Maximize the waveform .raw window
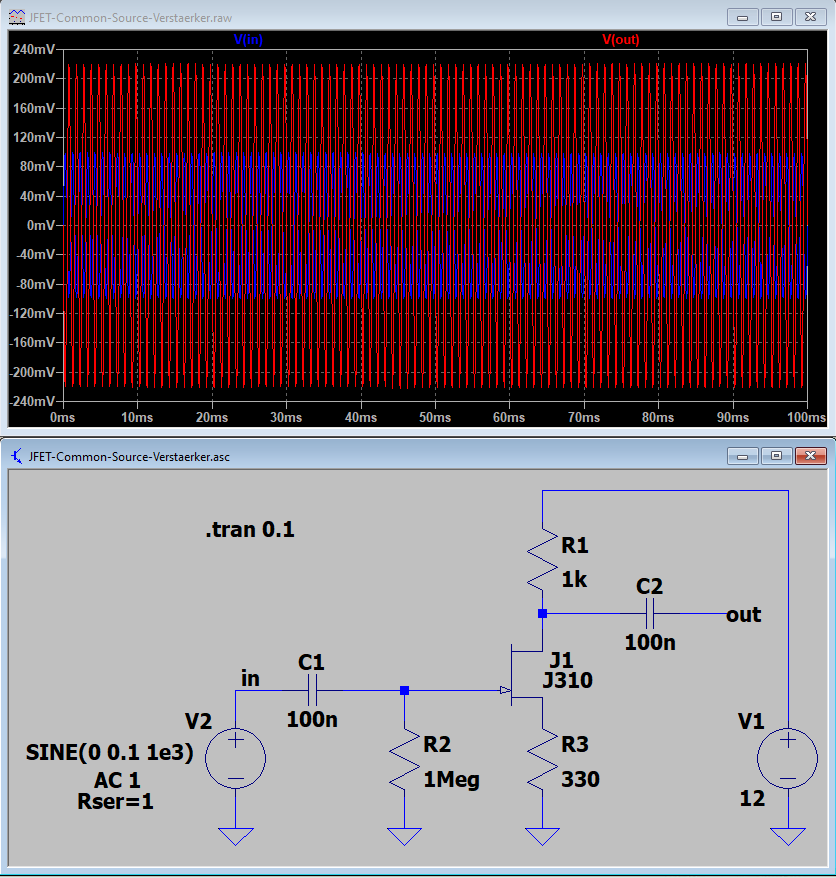Image resolution: width=836 pixels, height=878 pixels. (x=776, y=17)
